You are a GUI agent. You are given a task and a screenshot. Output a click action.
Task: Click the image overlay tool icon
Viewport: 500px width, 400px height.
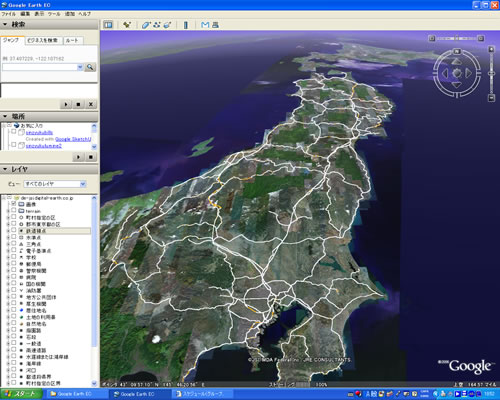pos(167,25)
